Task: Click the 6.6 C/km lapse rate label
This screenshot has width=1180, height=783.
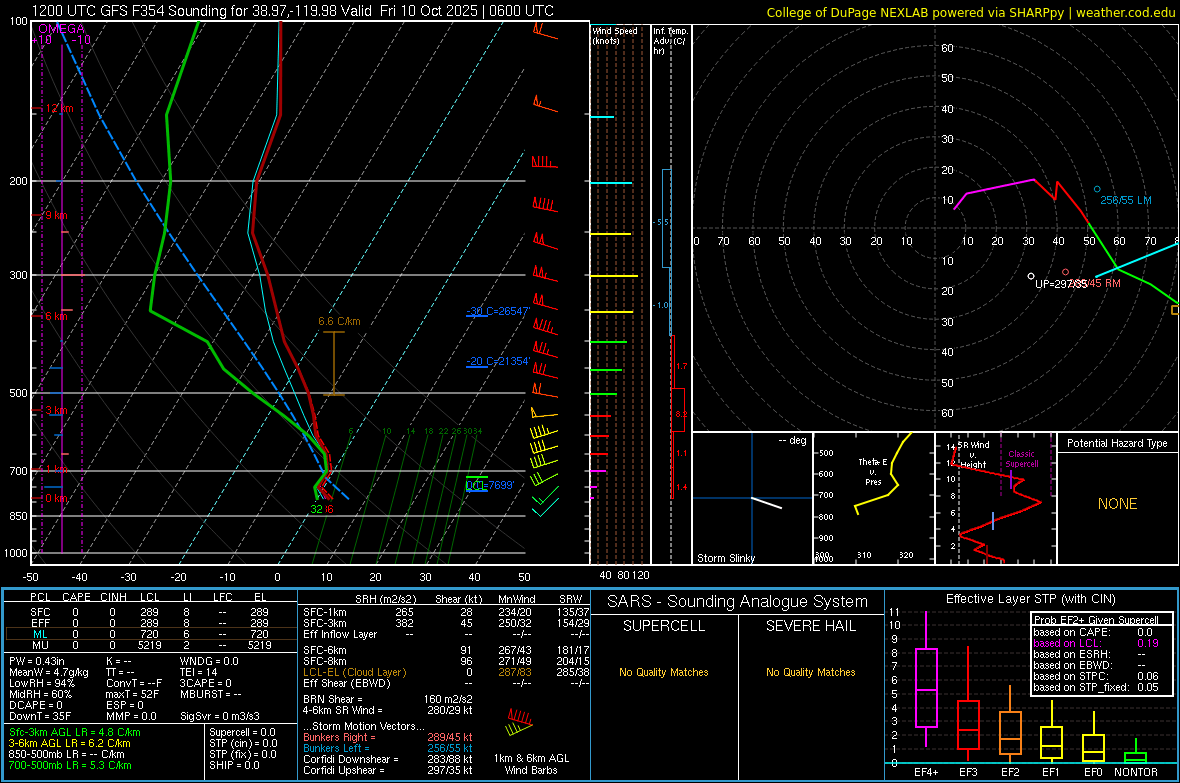Action: 339,321
